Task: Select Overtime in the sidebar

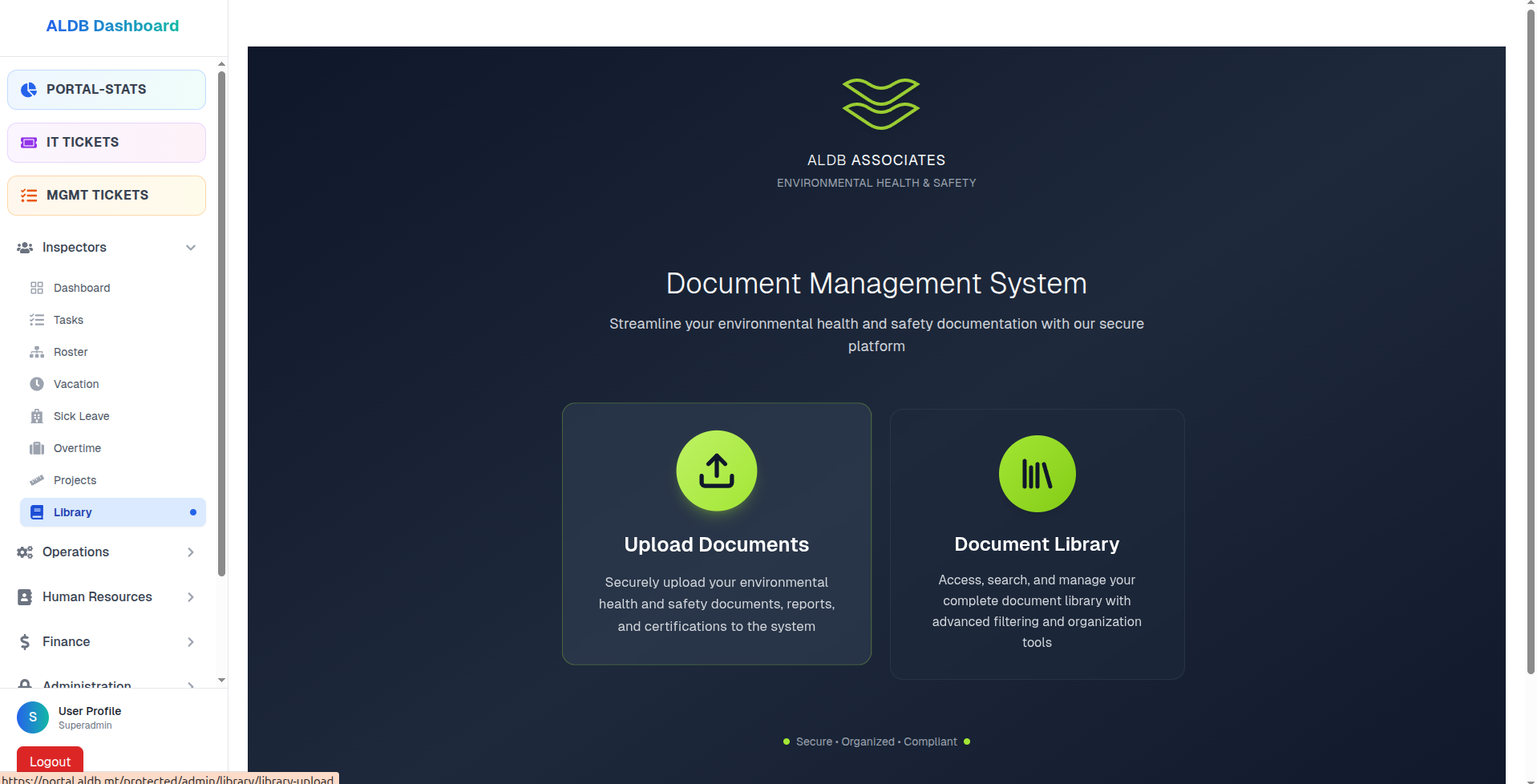Action: pos(77,448)
